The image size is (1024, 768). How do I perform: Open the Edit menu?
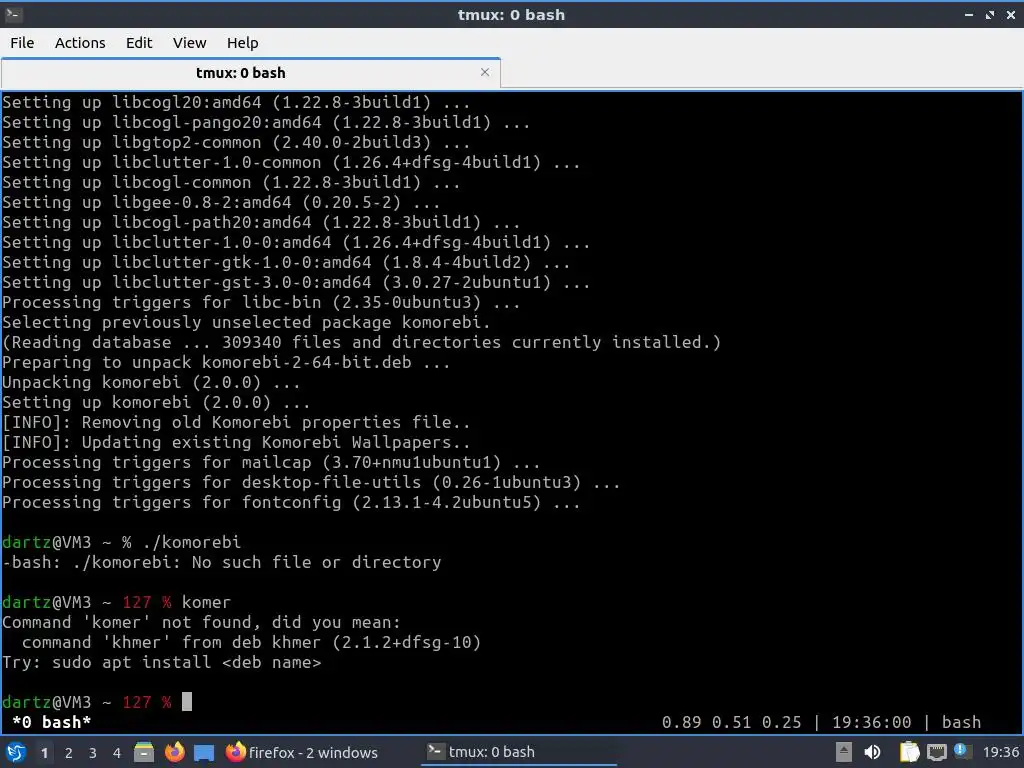click(138, 43)
